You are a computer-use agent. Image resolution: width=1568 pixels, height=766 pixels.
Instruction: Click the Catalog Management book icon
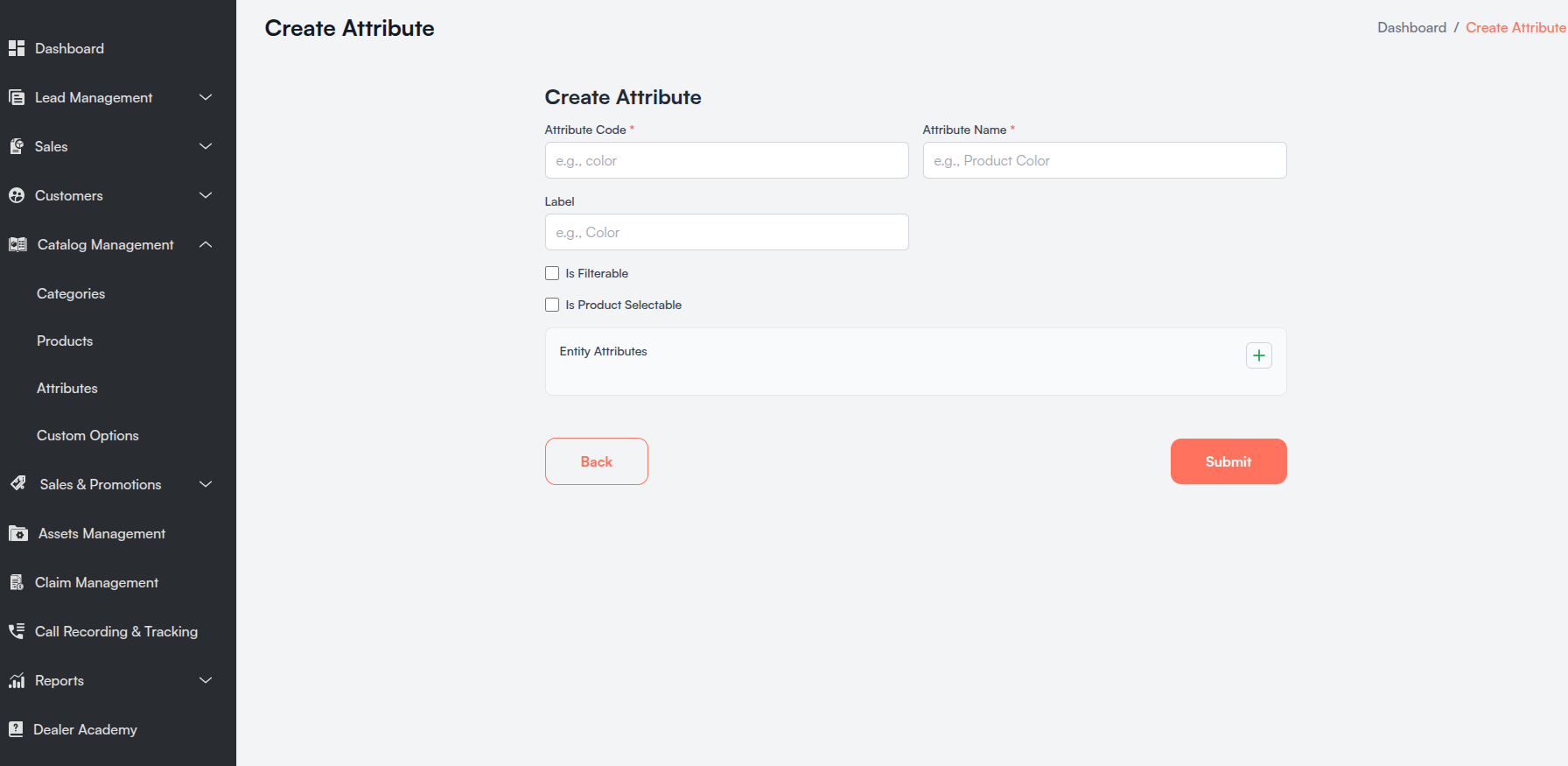point(17,244)
